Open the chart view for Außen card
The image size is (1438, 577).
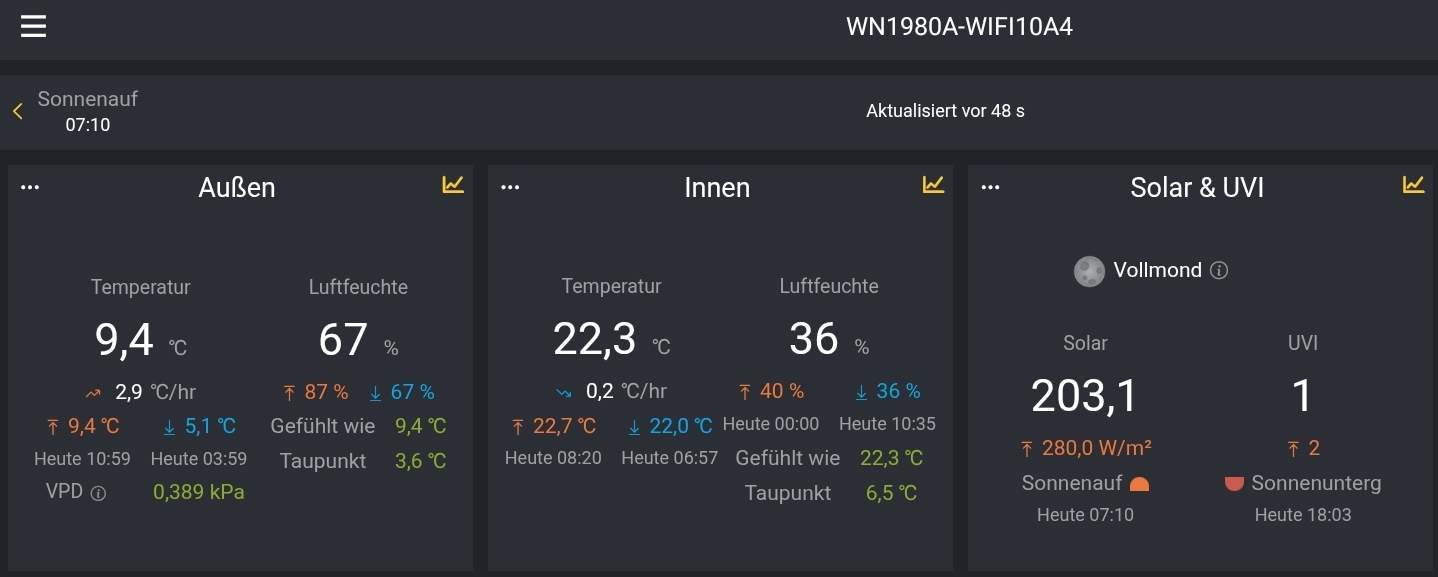click(x=453, y=185)
